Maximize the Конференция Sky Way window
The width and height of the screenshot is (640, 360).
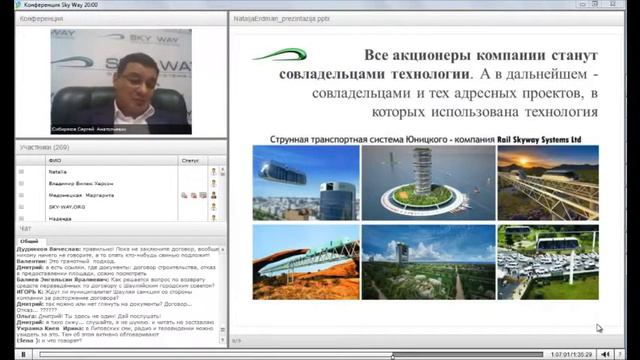[x=596, y=4]
